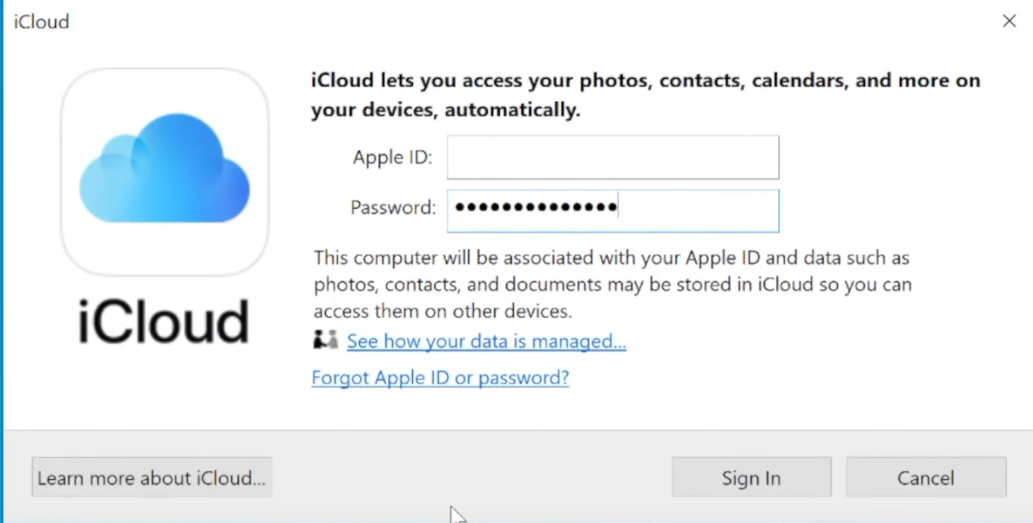1033x523 pixels.
Task: Click the "Password:" field label
Action: 393,208
